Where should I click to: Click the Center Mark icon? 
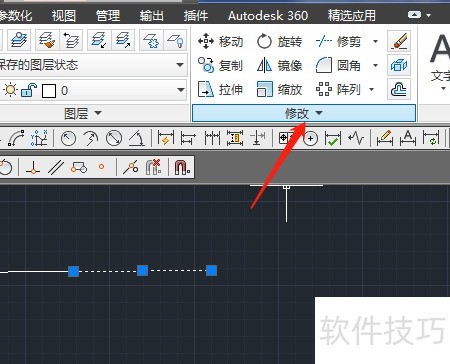[x=310, y=138]
